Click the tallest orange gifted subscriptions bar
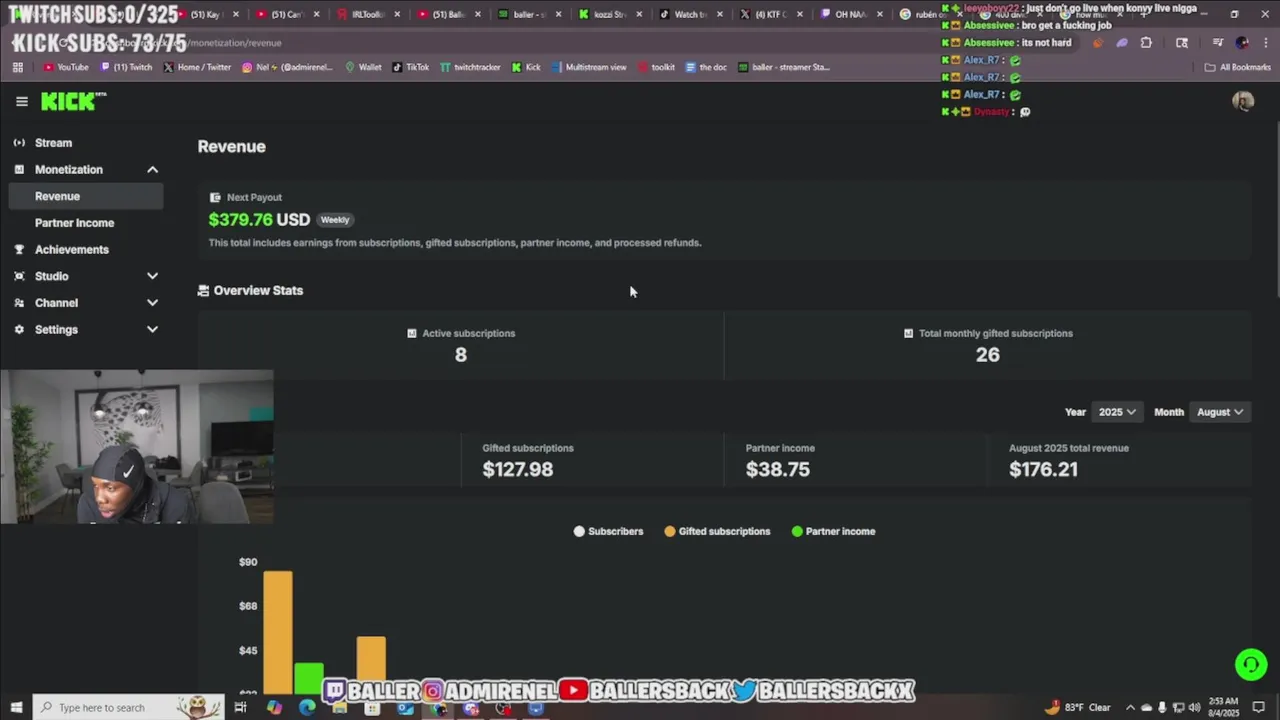 tap(278, 631)
